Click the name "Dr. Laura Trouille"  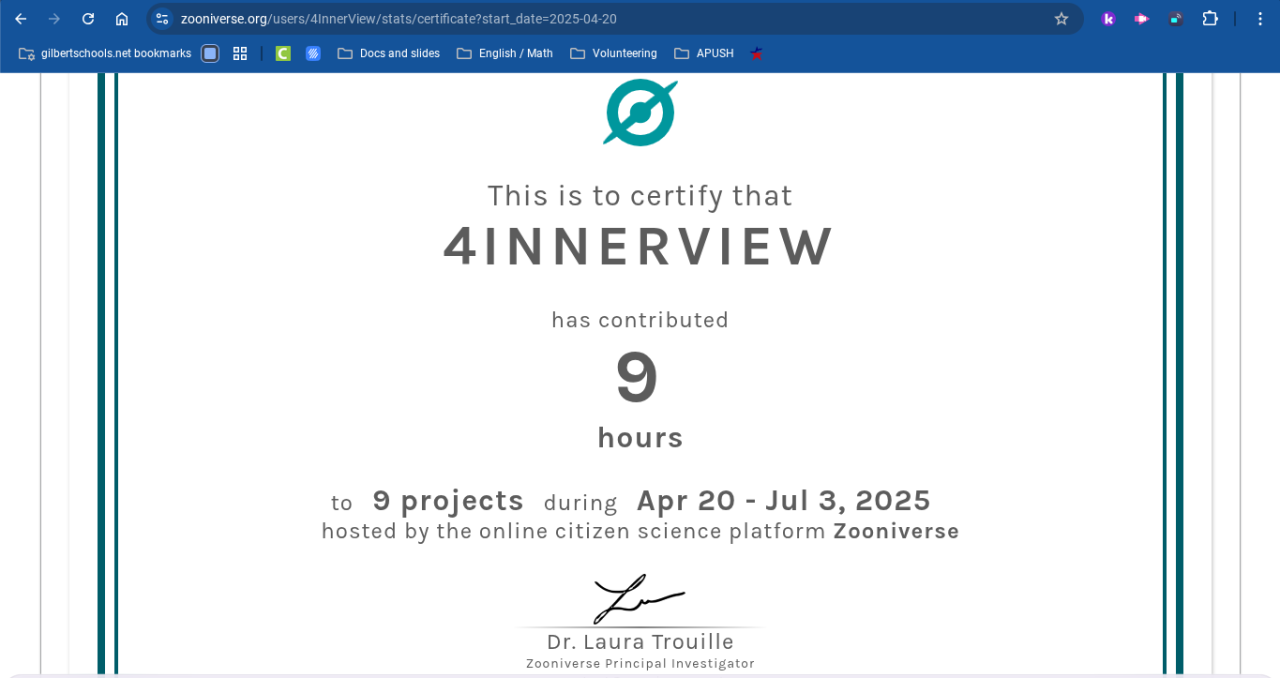pyautogui.click(x=640, y=642)
